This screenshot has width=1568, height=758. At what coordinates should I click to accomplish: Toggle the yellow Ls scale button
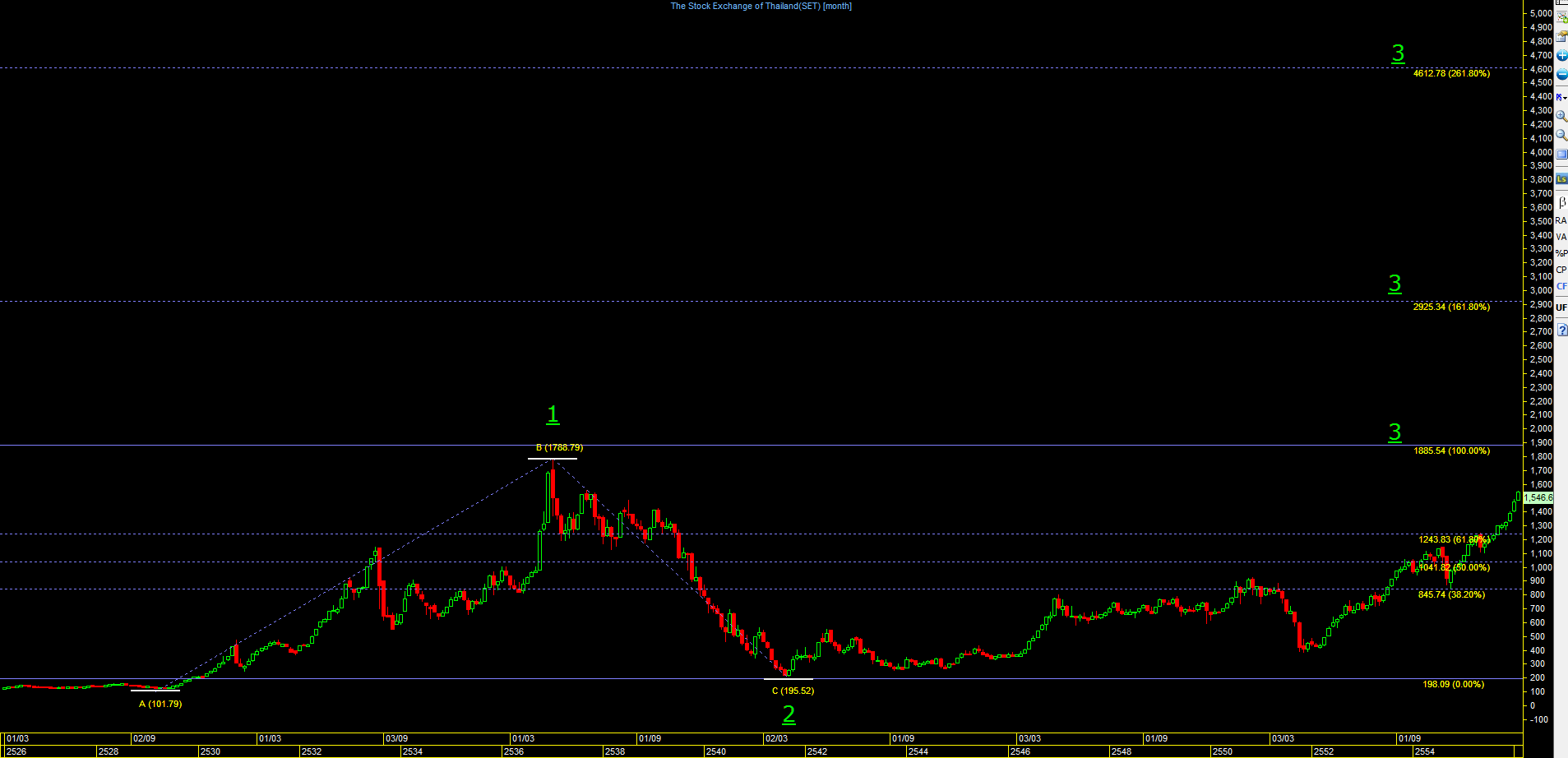point(1561,179)
